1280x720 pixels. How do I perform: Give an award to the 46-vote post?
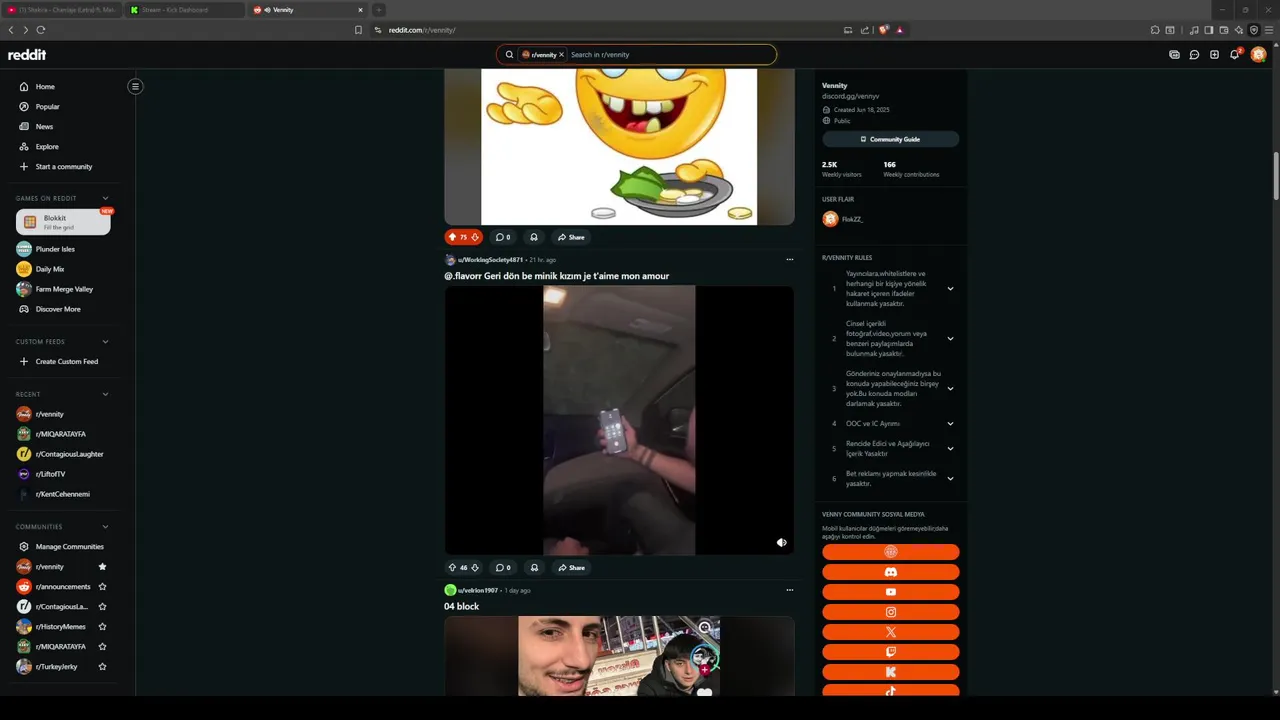(x=534, y=567)
